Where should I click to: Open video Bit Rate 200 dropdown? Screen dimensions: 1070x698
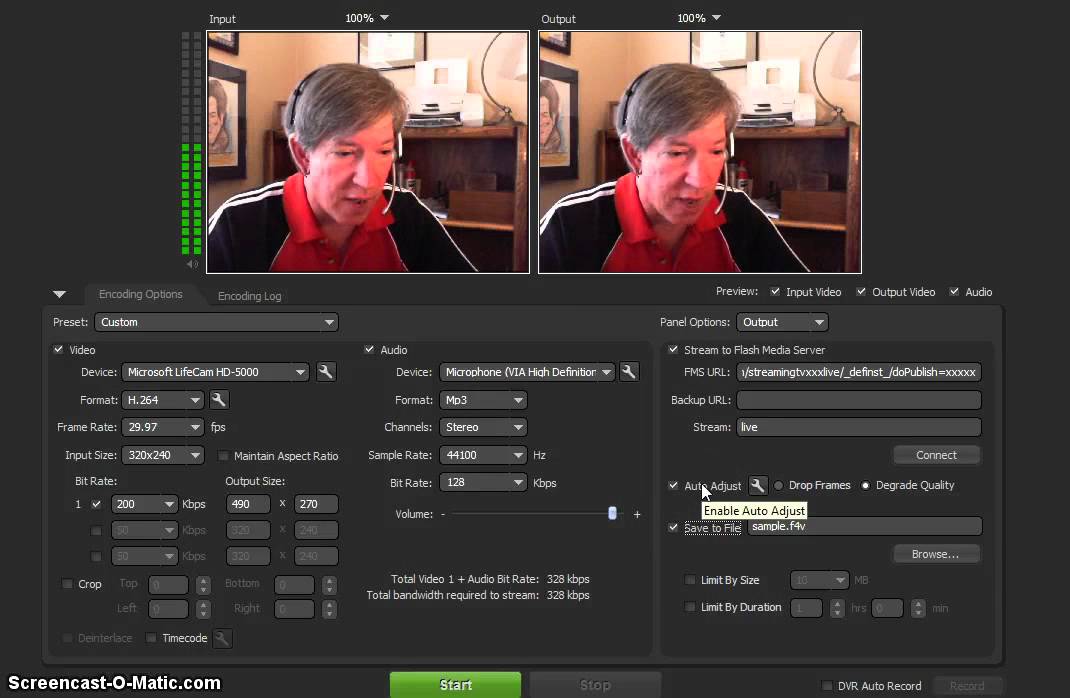(144, 504)
